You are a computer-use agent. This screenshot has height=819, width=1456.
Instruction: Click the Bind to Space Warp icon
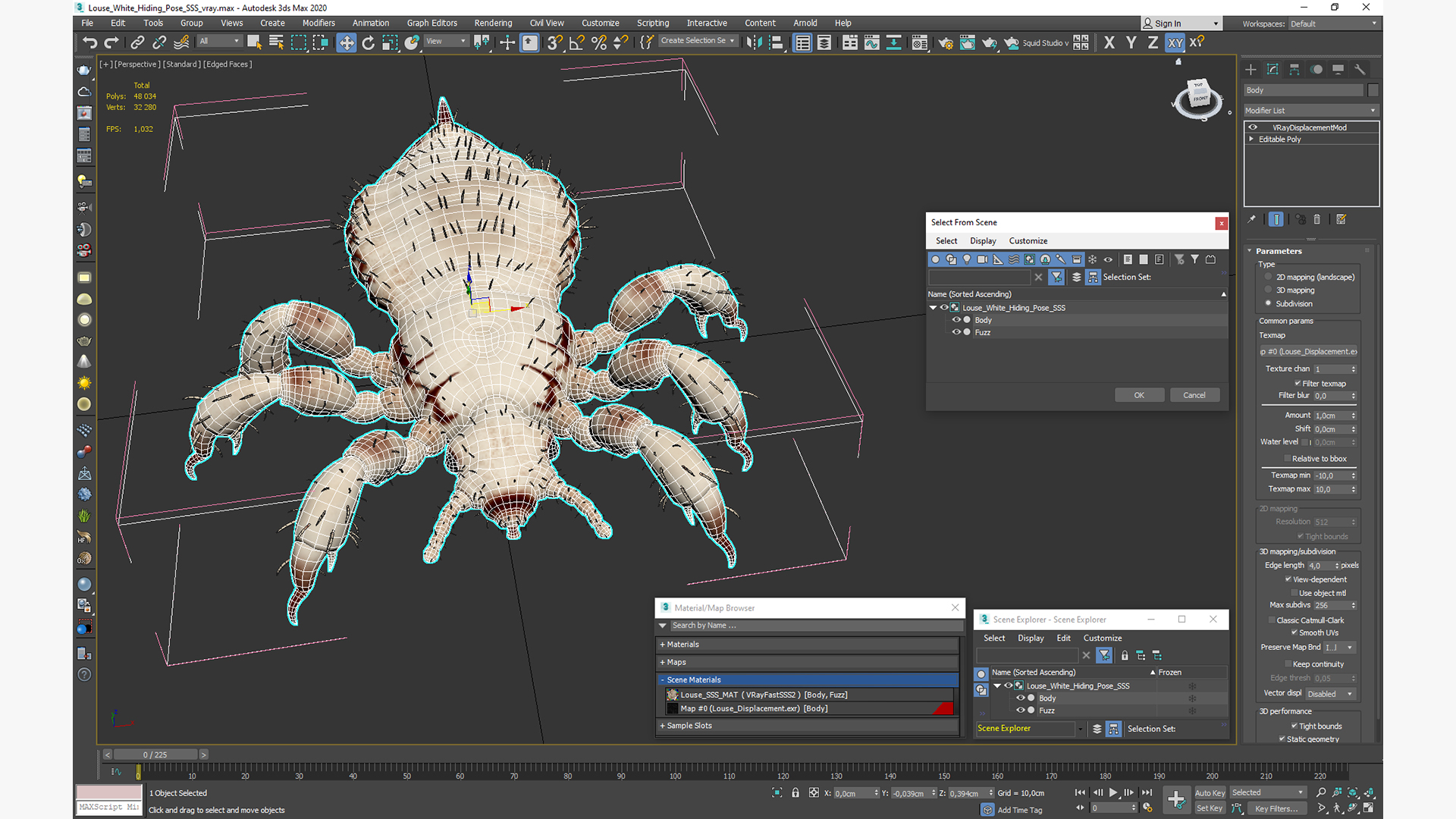coord(181,42)
